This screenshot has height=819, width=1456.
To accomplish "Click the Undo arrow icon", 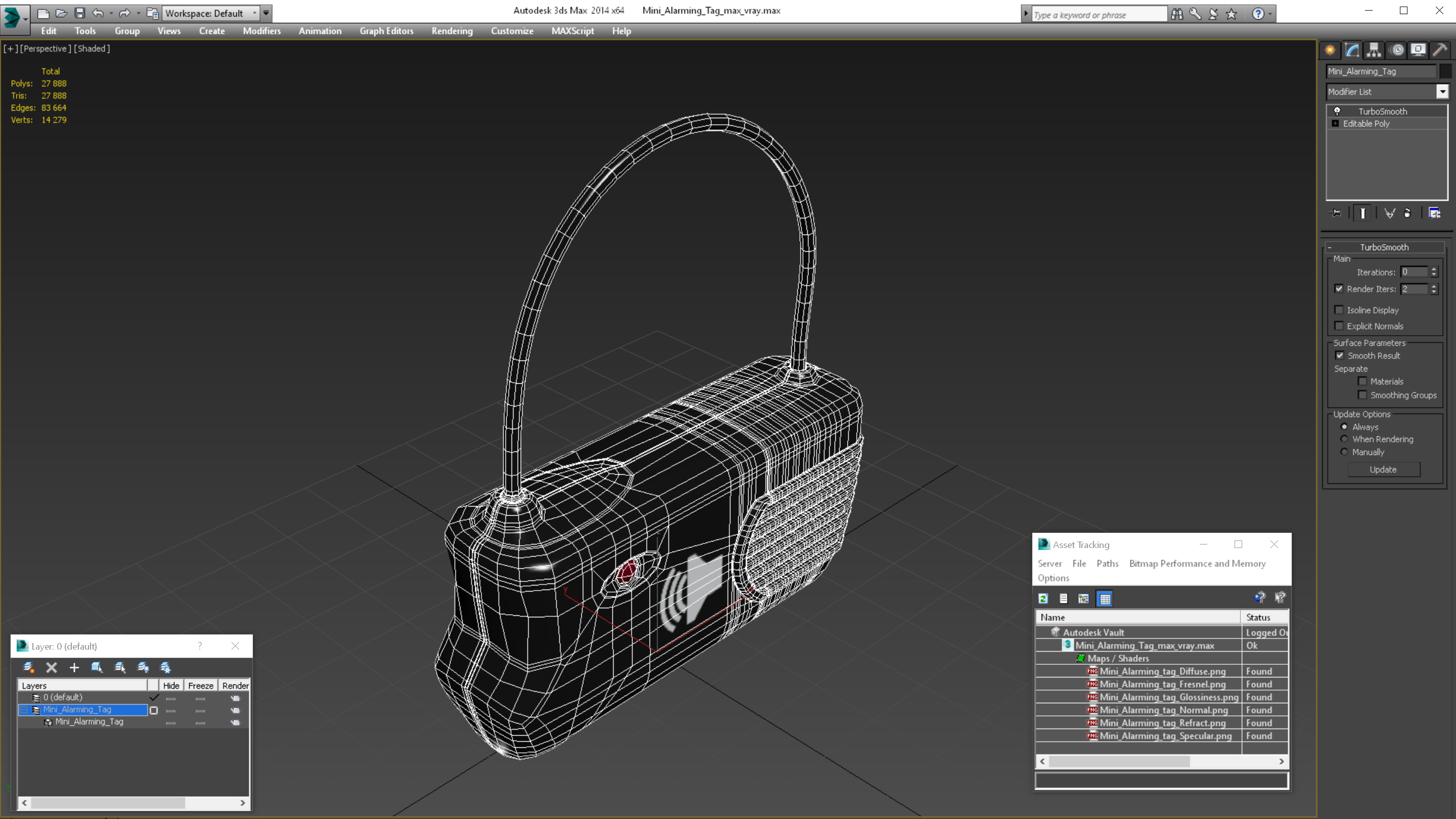I will pyautogui.click(x=98, y=13).
